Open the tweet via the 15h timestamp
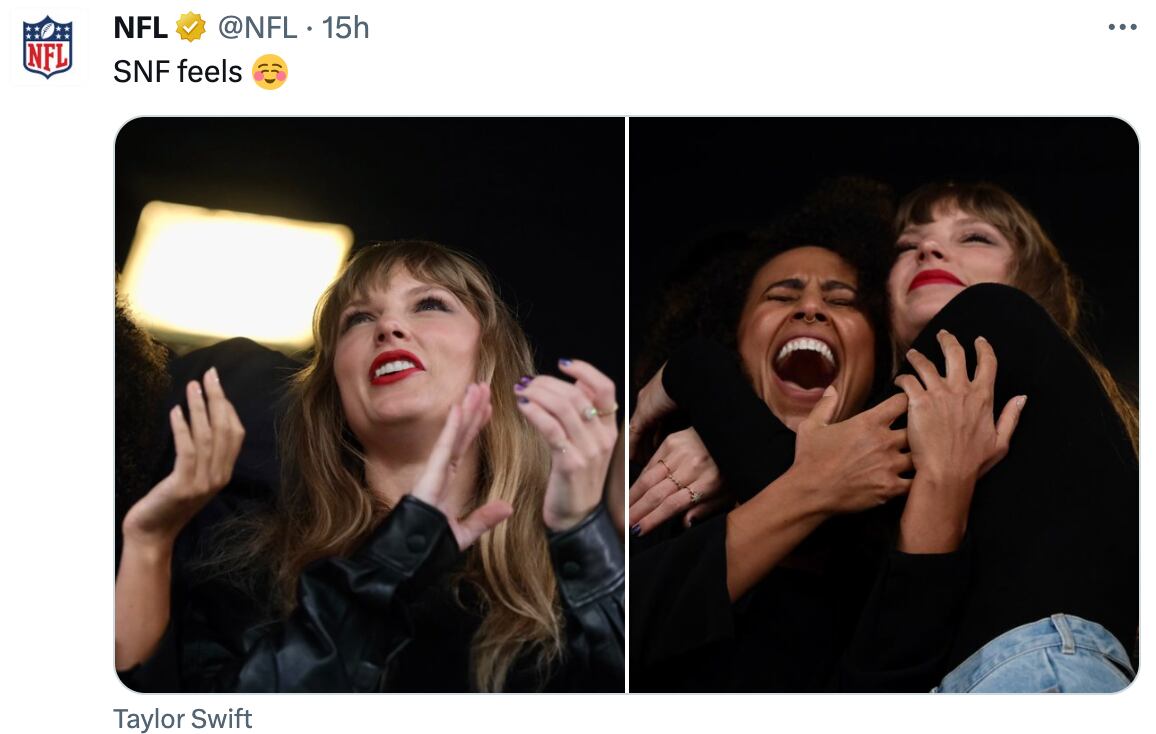The height and width of the screenshot is (734, 1156). click(346, 28)
